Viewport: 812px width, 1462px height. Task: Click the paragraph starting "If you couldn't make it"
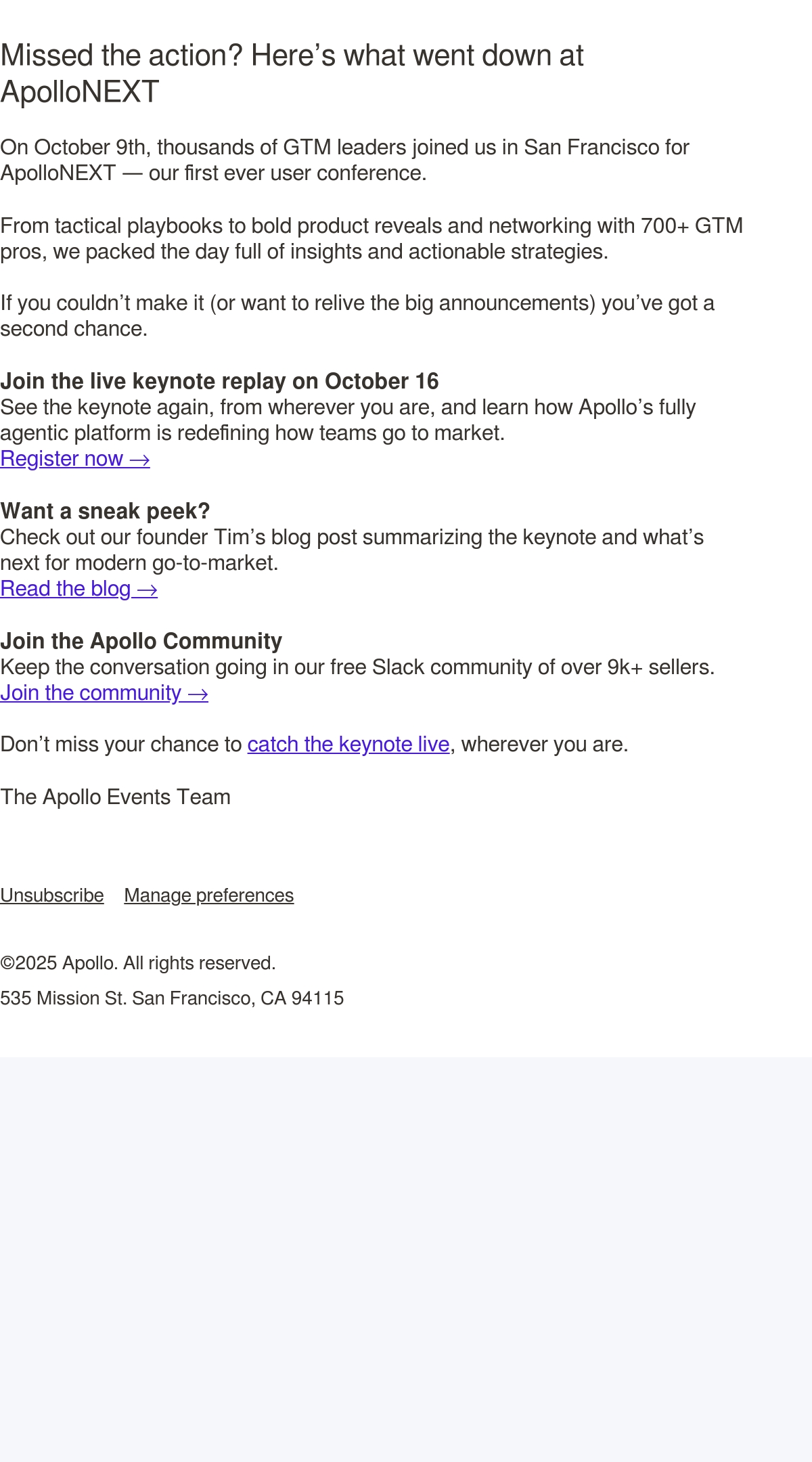pos(357,316)
